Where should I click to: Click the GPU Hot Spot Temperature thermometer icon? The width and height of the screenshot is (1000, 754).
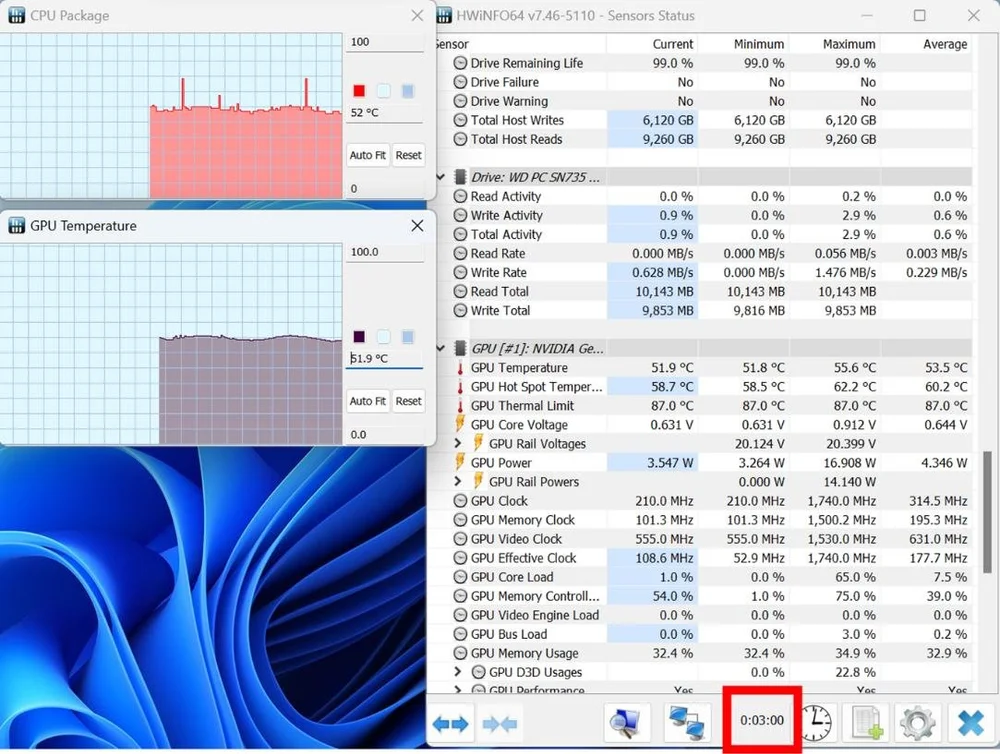coord(460,387)
